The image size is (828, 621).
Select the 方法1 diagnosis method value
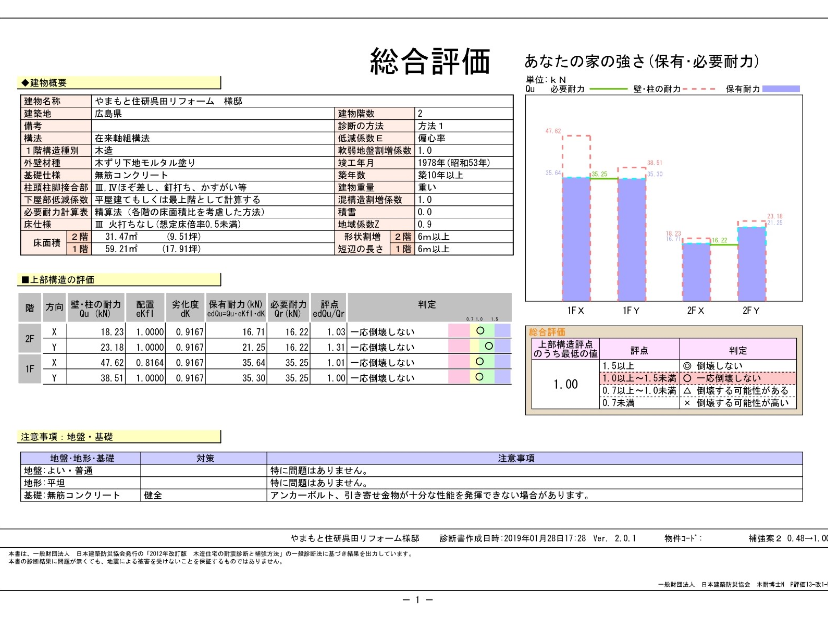coord(430,126)
